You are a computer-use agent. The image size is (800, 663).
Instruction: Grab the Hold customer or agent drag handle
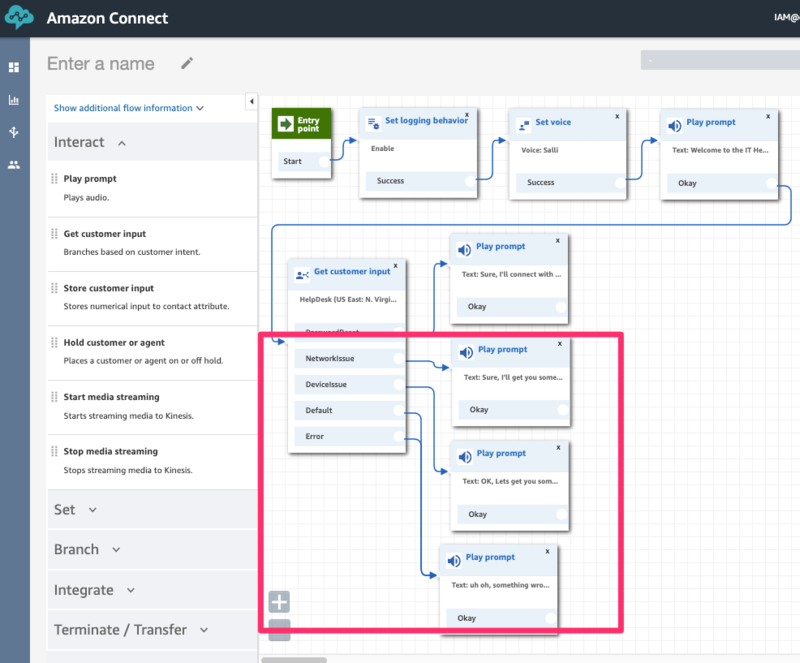tap(54, 342)
